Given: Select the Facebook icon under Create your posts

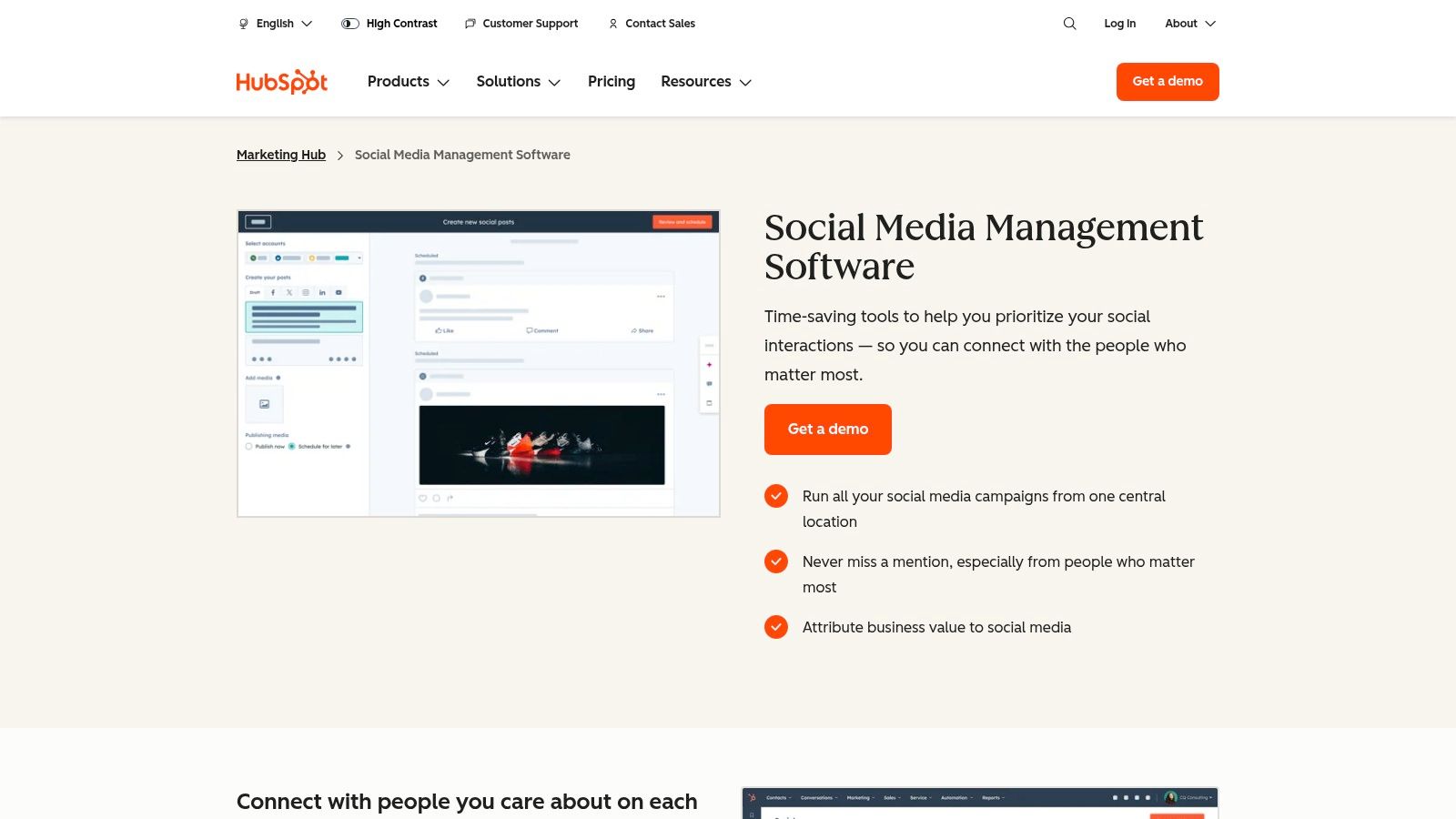Looking at the screenshot, I should [272, 292].
